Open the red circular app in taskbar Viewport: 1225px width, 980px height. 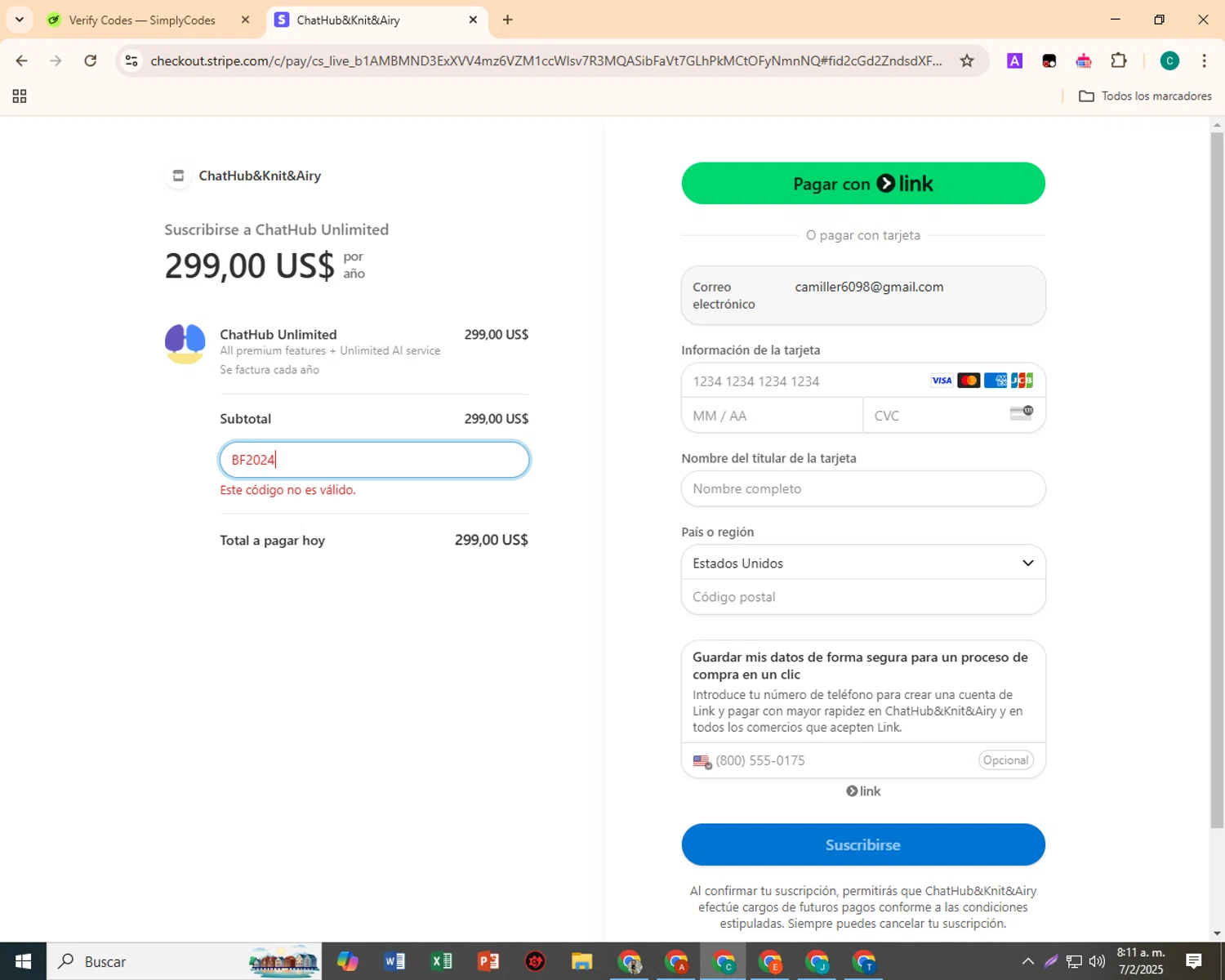(535, 961)
